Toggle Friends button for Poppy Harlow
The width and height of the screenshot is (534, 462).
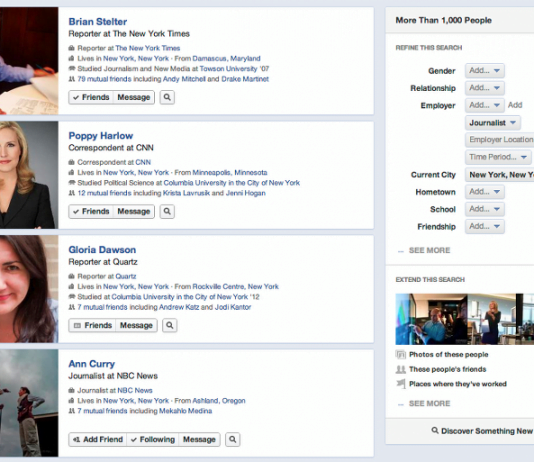pyautogui.click(x=91, y=211)
